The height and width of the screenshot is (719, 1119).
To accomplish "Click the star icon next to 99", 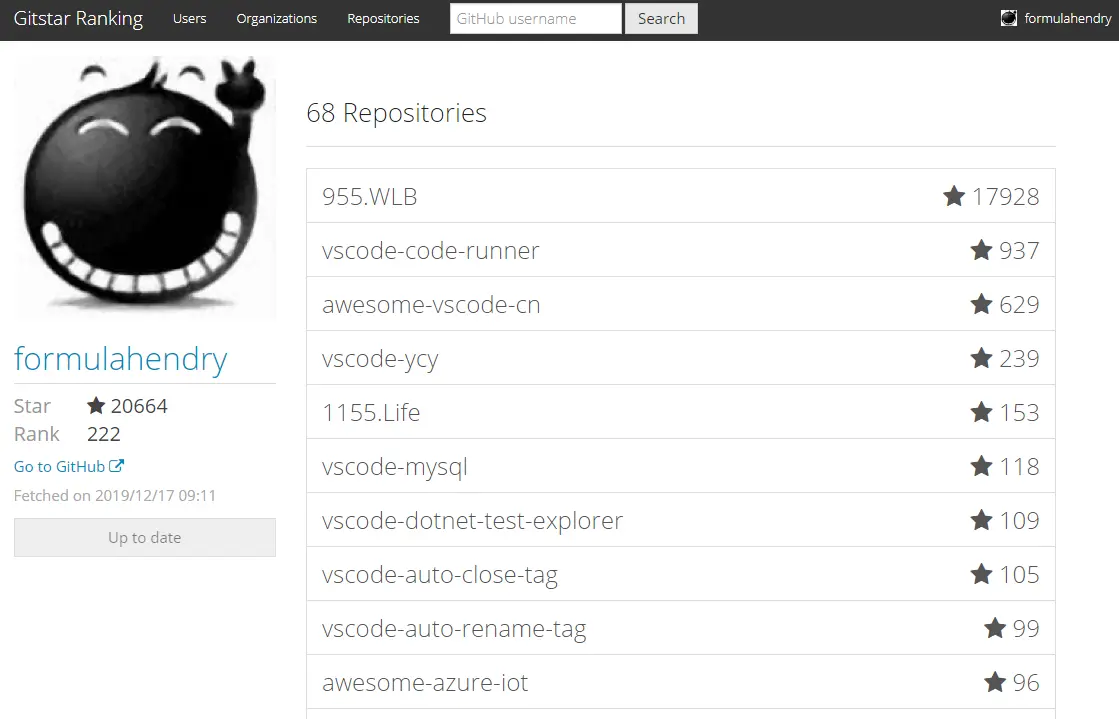I will [995, 628].
